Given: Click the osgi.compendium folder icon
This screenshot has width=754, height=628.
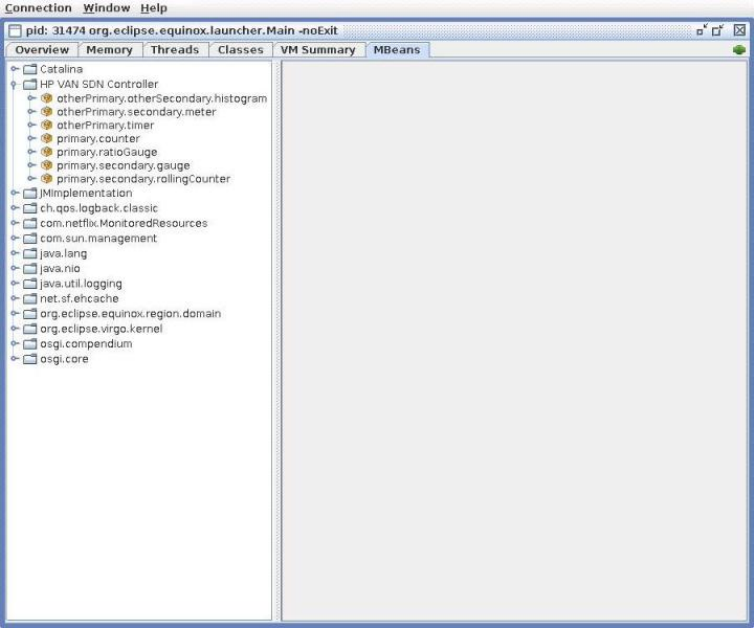Looking at the screenshot, I should 30,344.
